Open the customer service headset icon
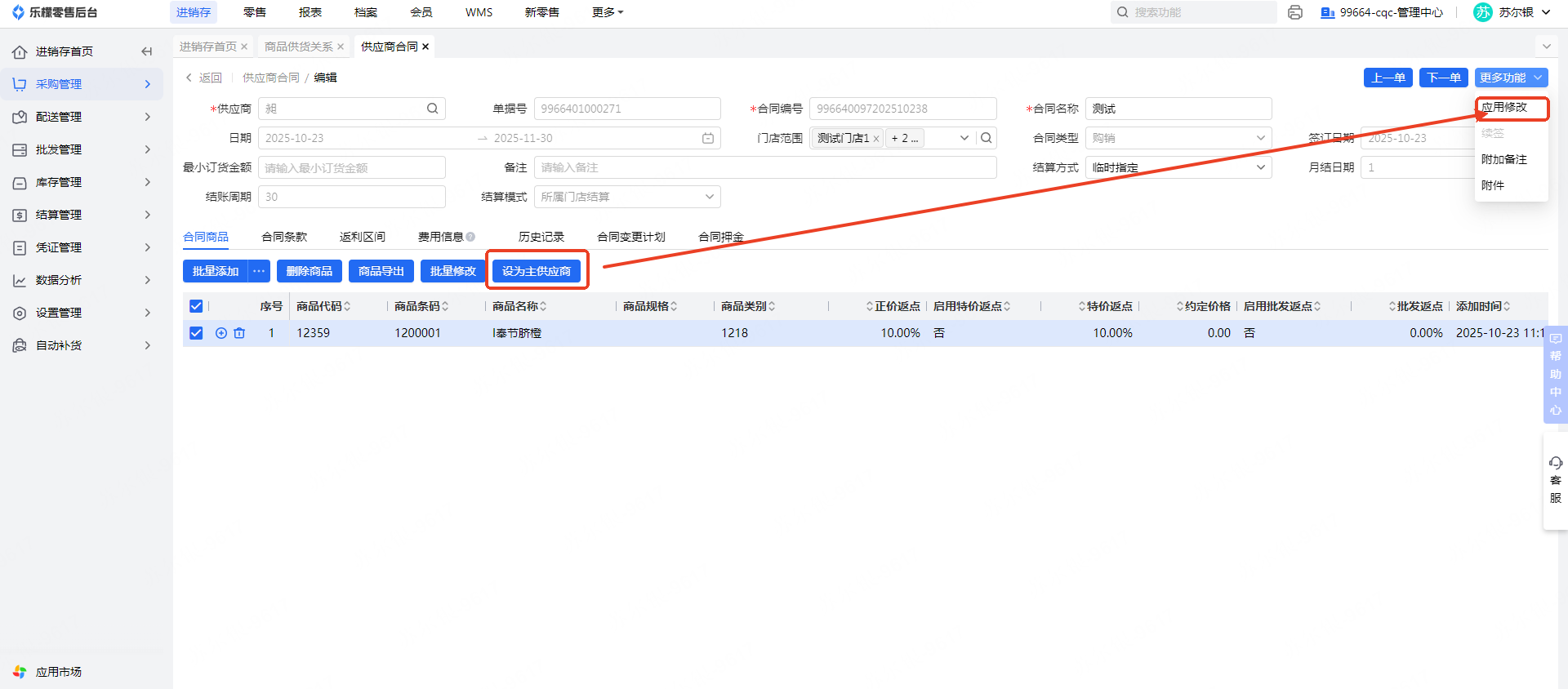 (1556, 463)
